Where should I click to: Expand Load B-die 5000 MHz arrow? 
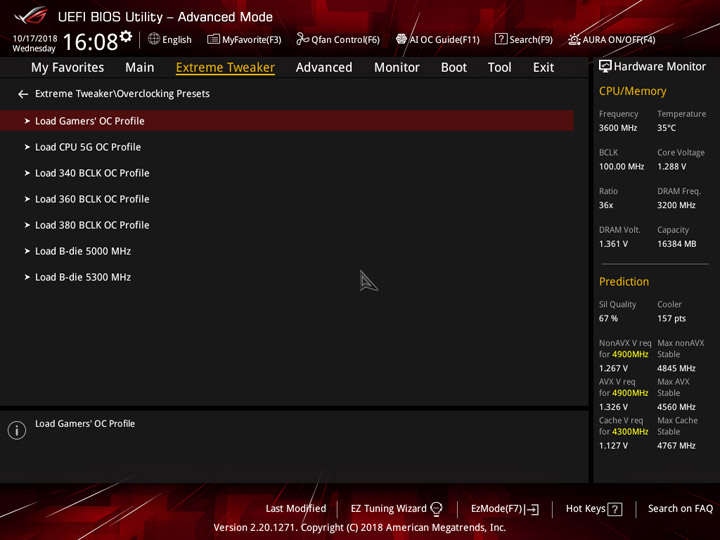[27, 251]
